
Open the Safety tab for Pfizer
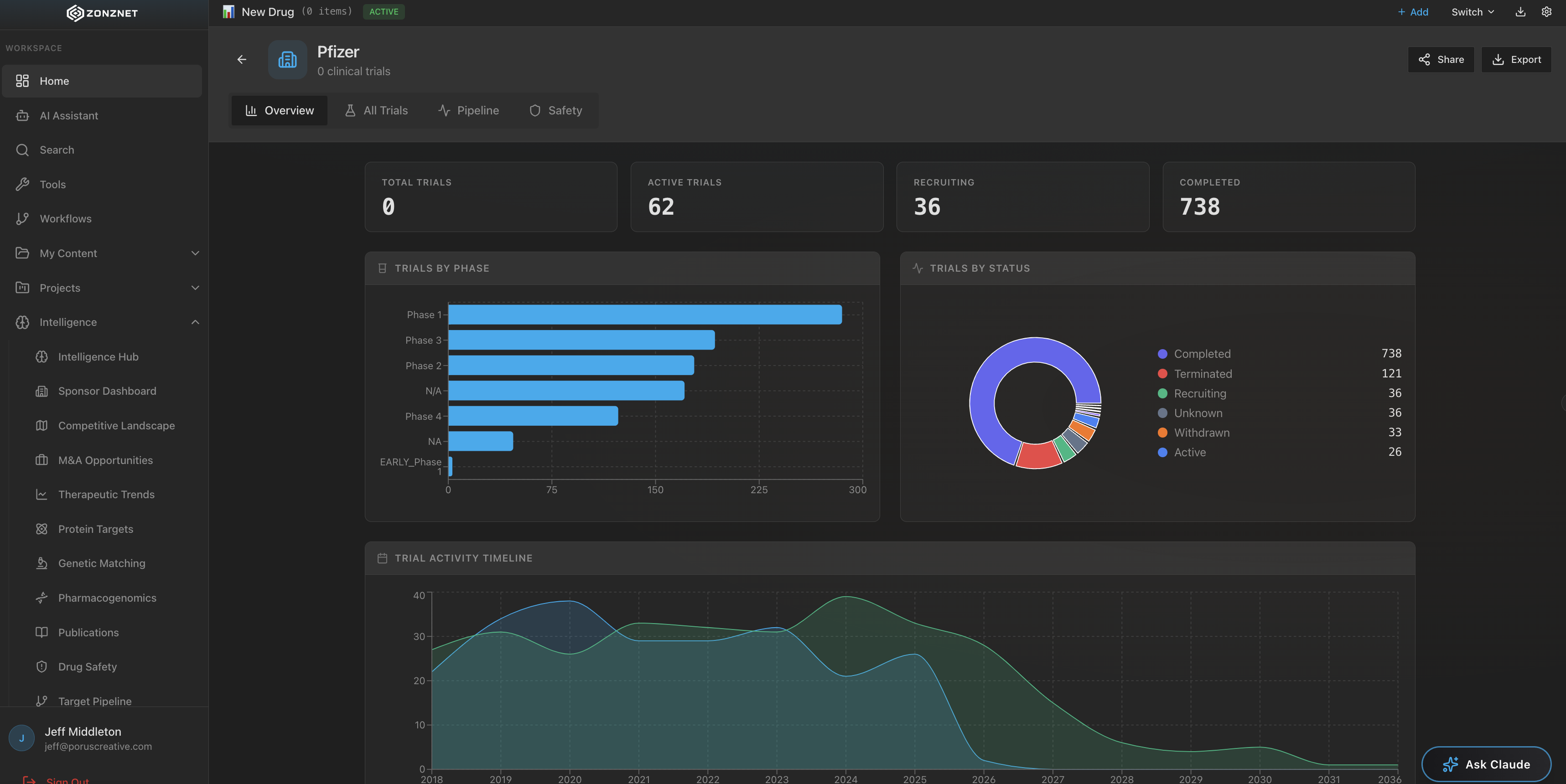[555, 110]
